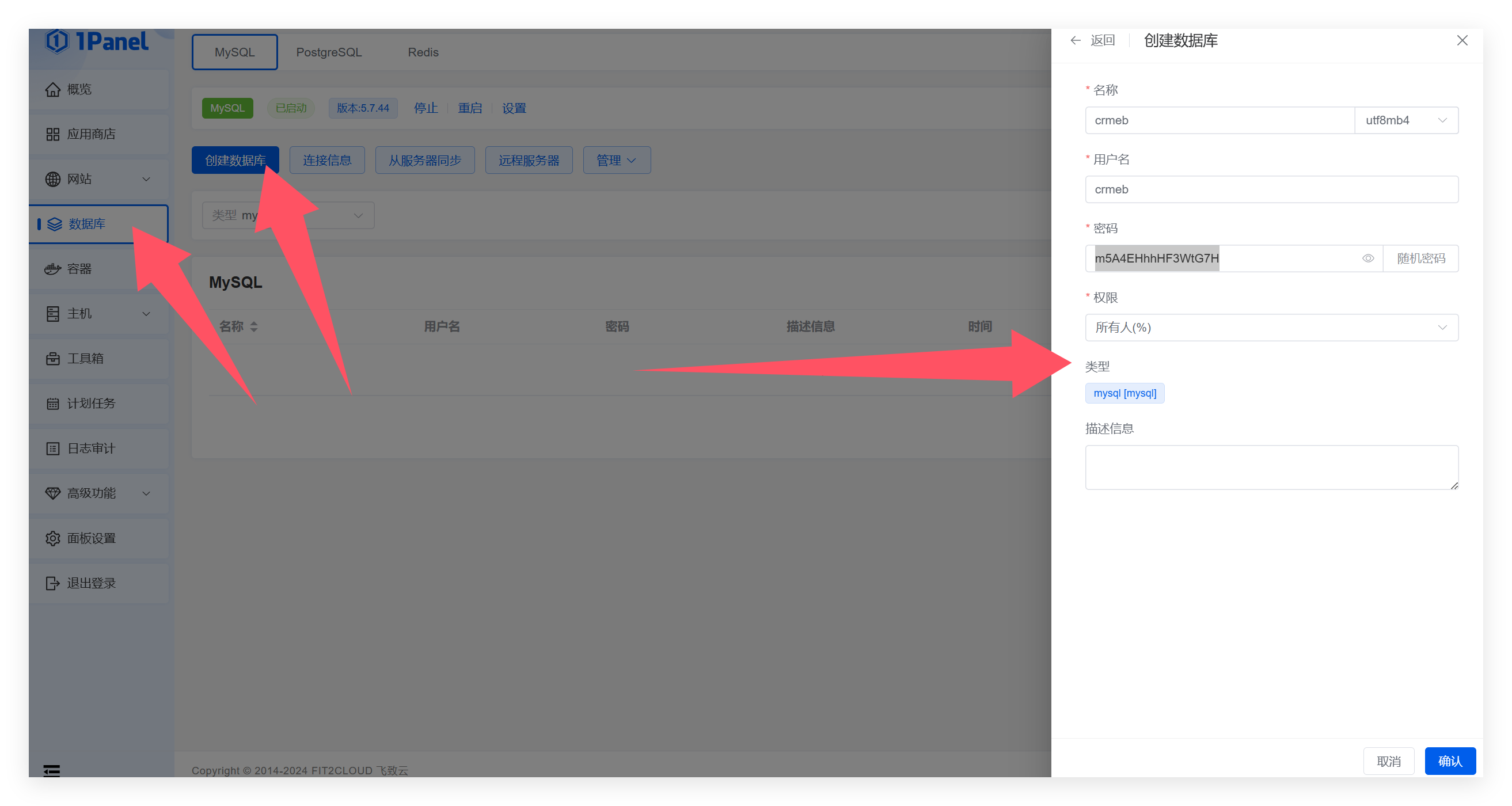1512x806 pixels.
Task: Expand the 高级功能 submenu chevron
Action: 146,494
